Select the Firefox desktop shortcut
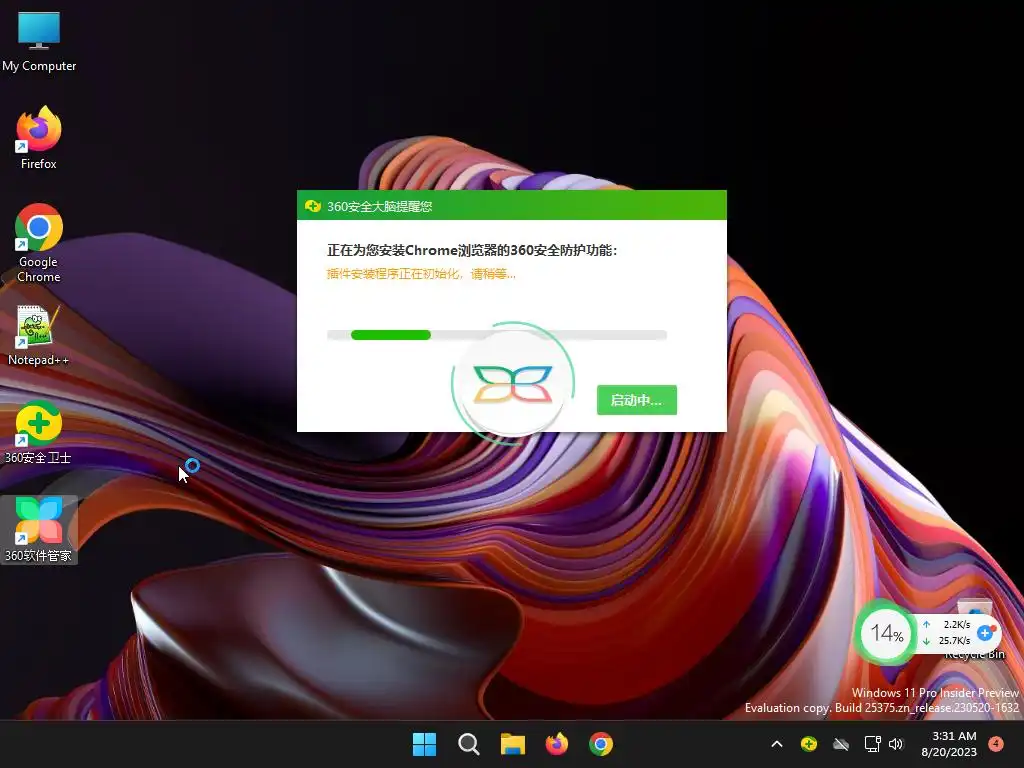The image size is (1024, 768). [x=39, y=138]
